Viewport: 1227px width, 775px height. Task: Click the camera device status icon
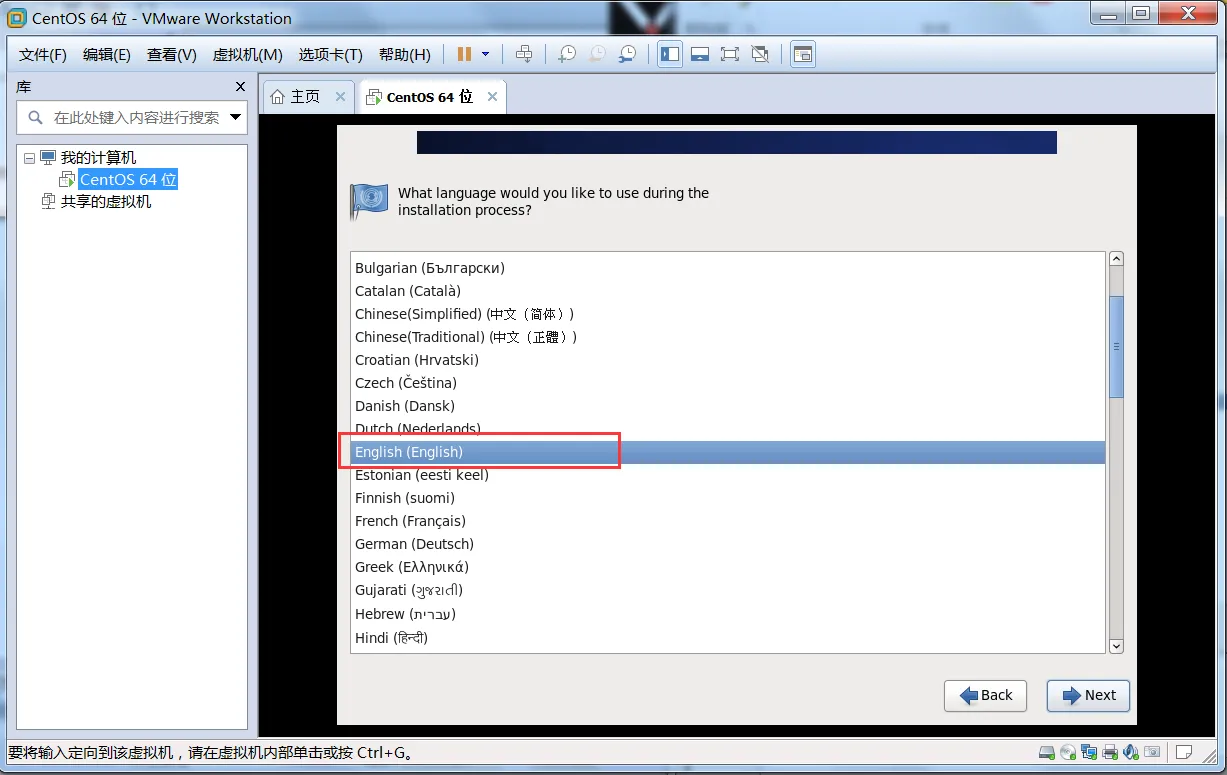coord(1152,752)
